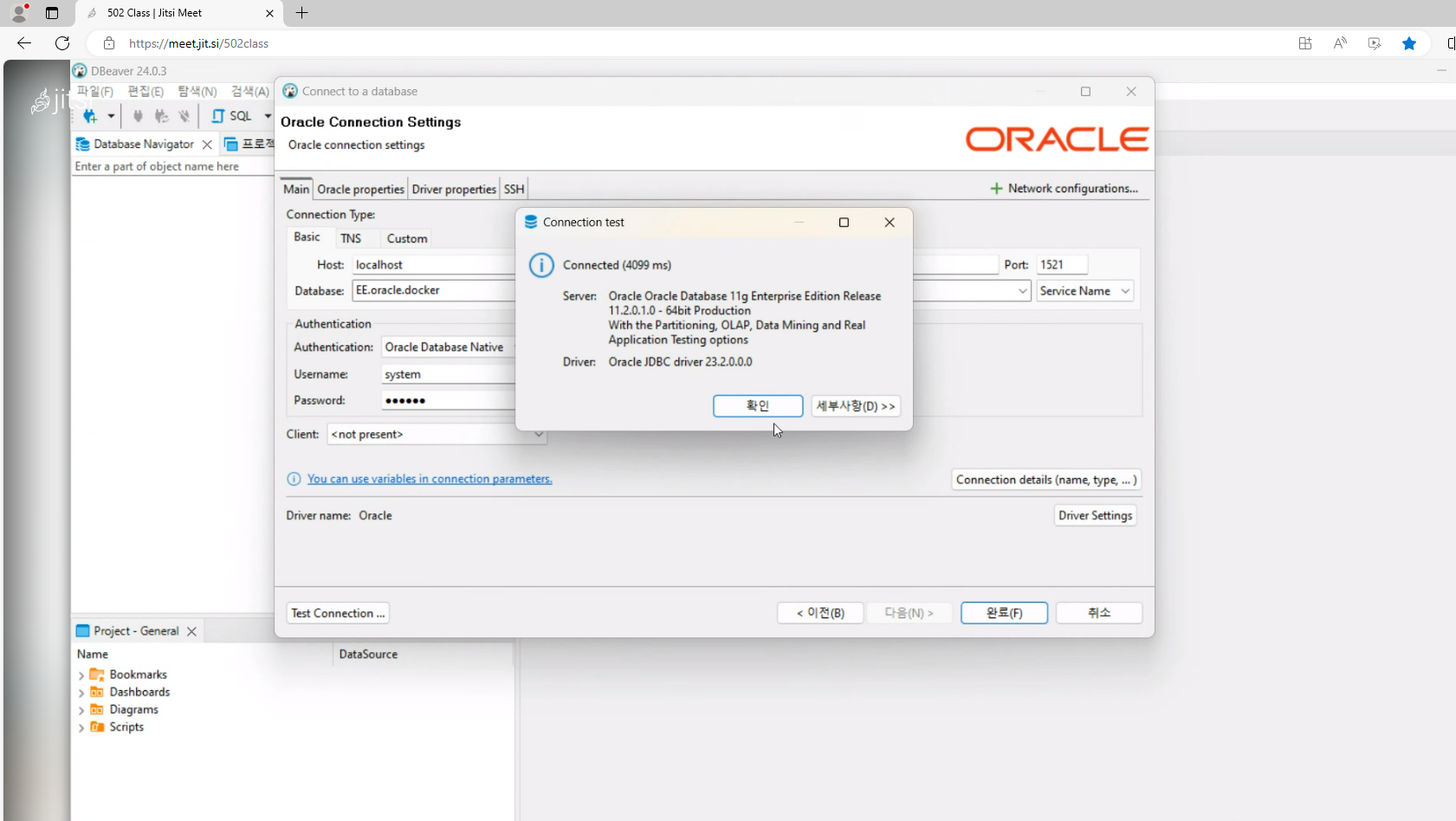Screen dimensions: 1456x821
Task: Open the Client dropdown
Action: click(x=437, y=434)
